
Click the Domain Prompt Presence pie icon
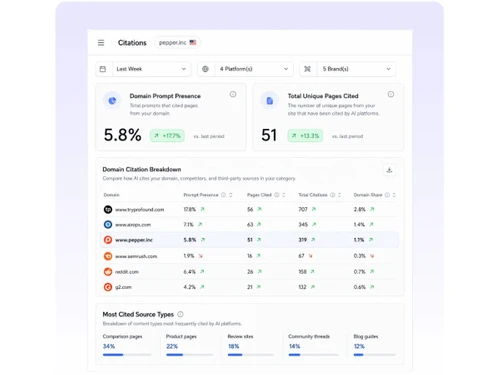[112, 101]
